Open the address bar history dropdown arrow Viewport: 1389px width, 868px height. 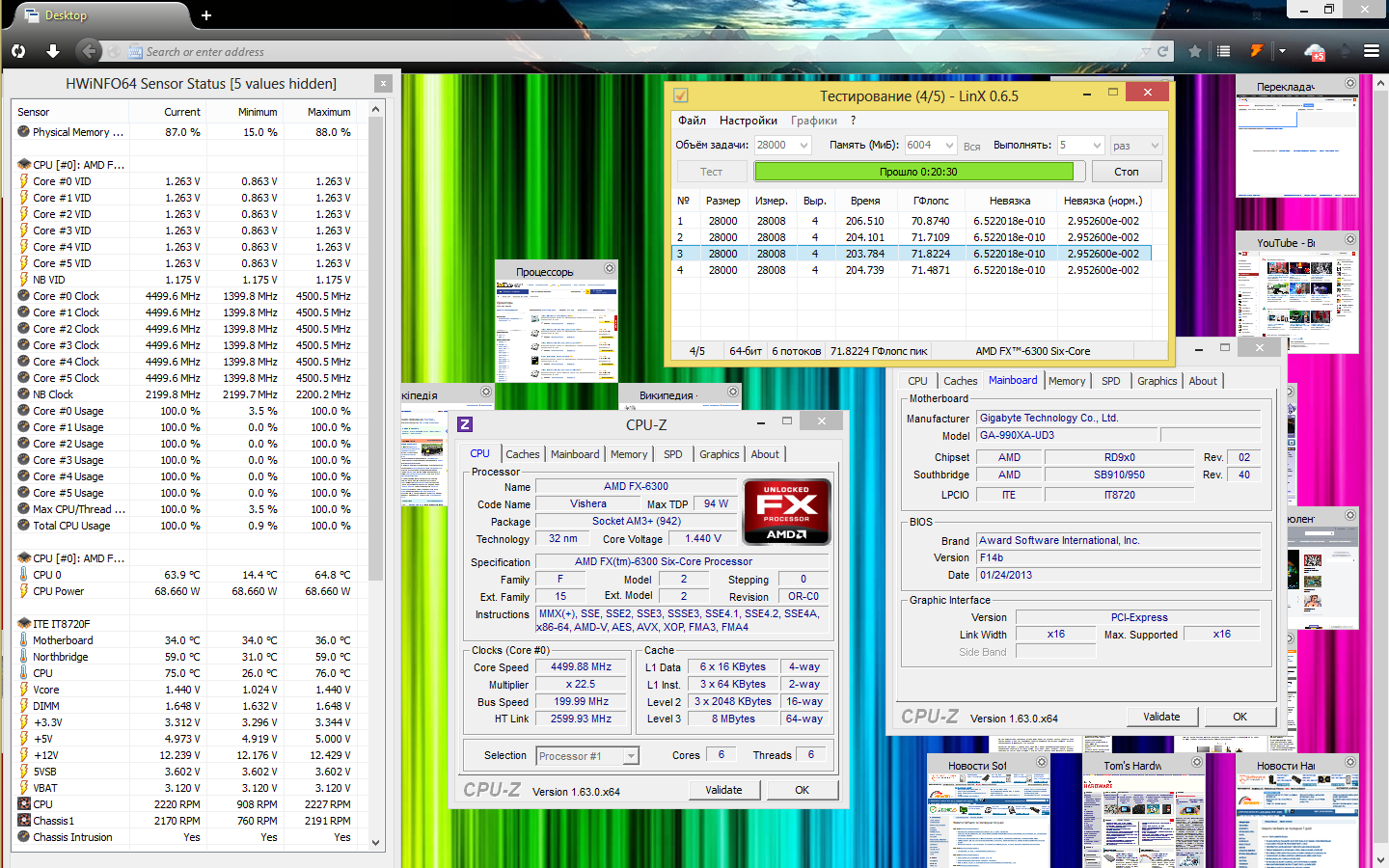(x=1146, y=52)
